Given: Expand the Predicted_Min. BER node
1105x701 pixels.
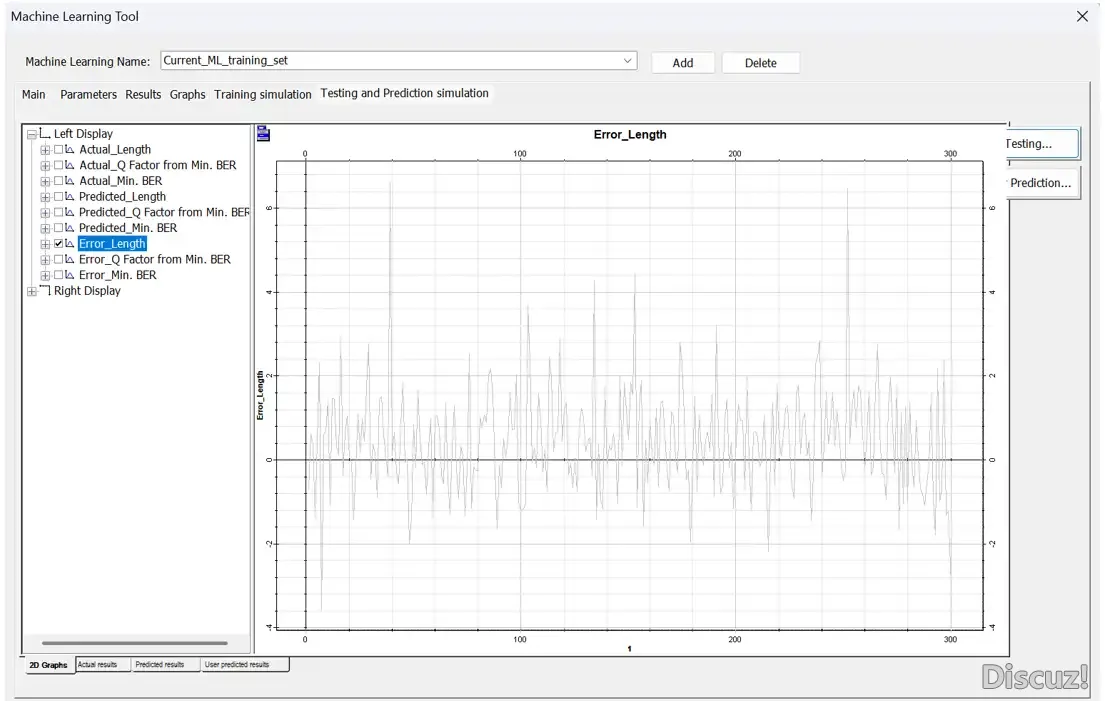Looking at the screenshot, I should click(x=45, y=228).
